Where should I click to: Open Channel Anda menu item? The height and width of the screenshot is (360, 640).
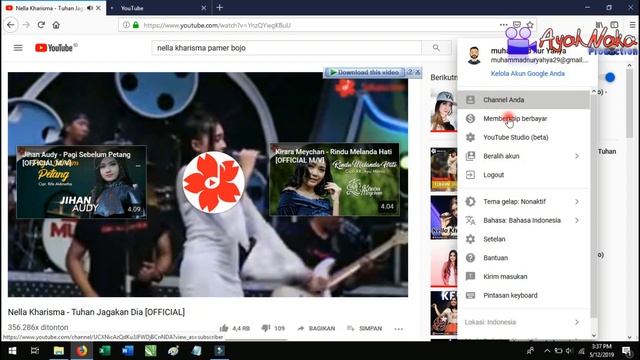(524, 100)
